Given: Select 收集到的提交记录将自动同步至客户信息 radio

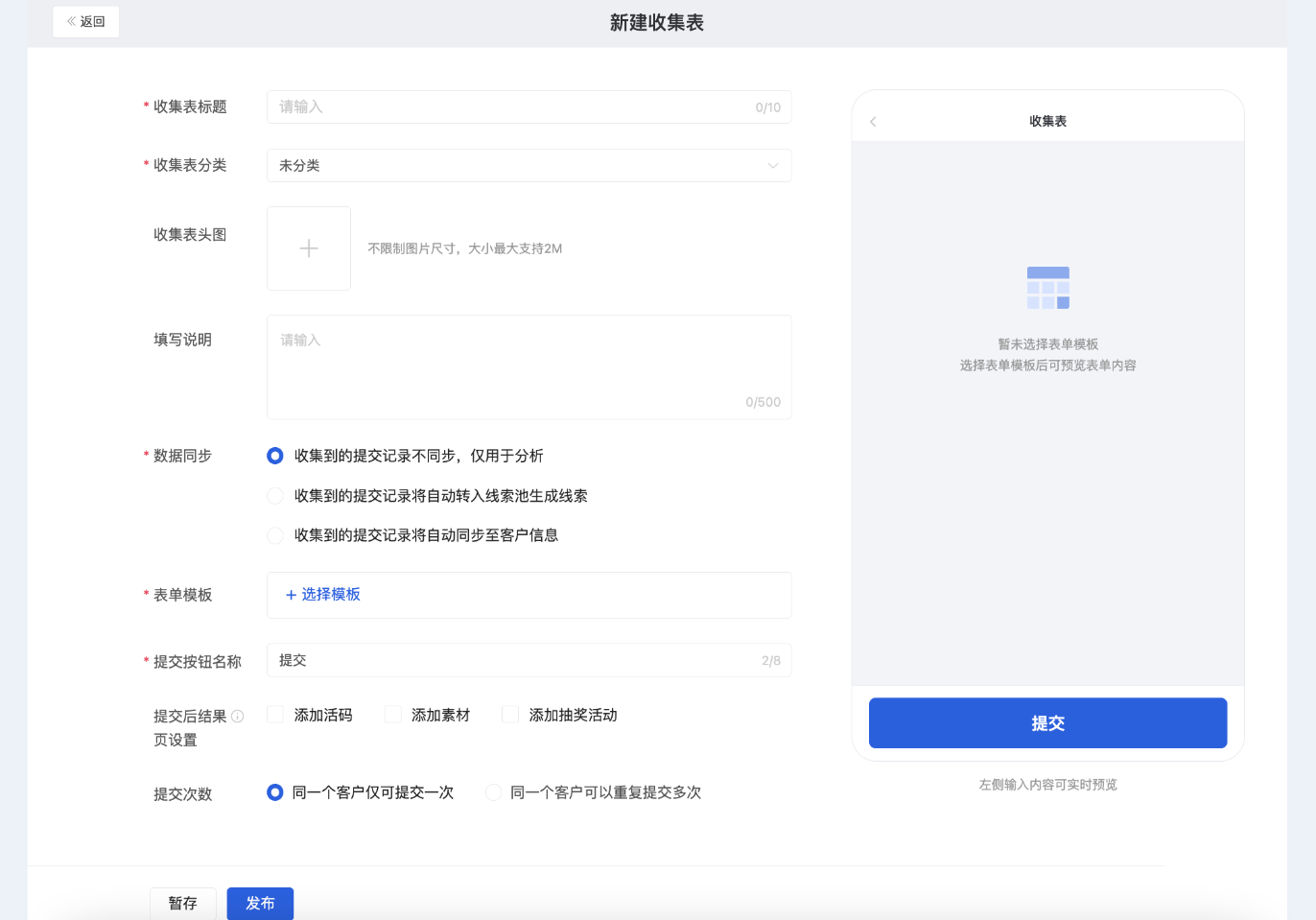Looking at the screenshot, I should 275,535.
